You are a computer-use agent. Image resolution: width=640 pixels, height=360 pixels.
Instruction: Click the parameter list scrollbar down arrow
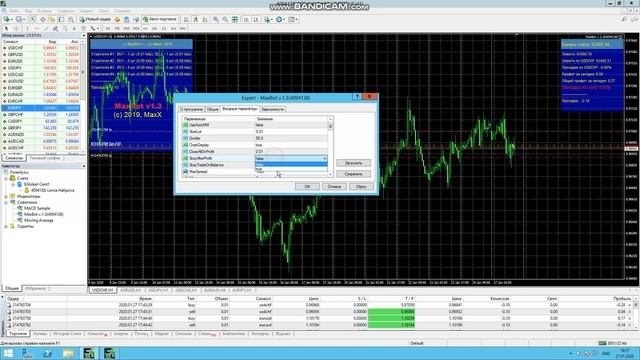tap(330, 174)
